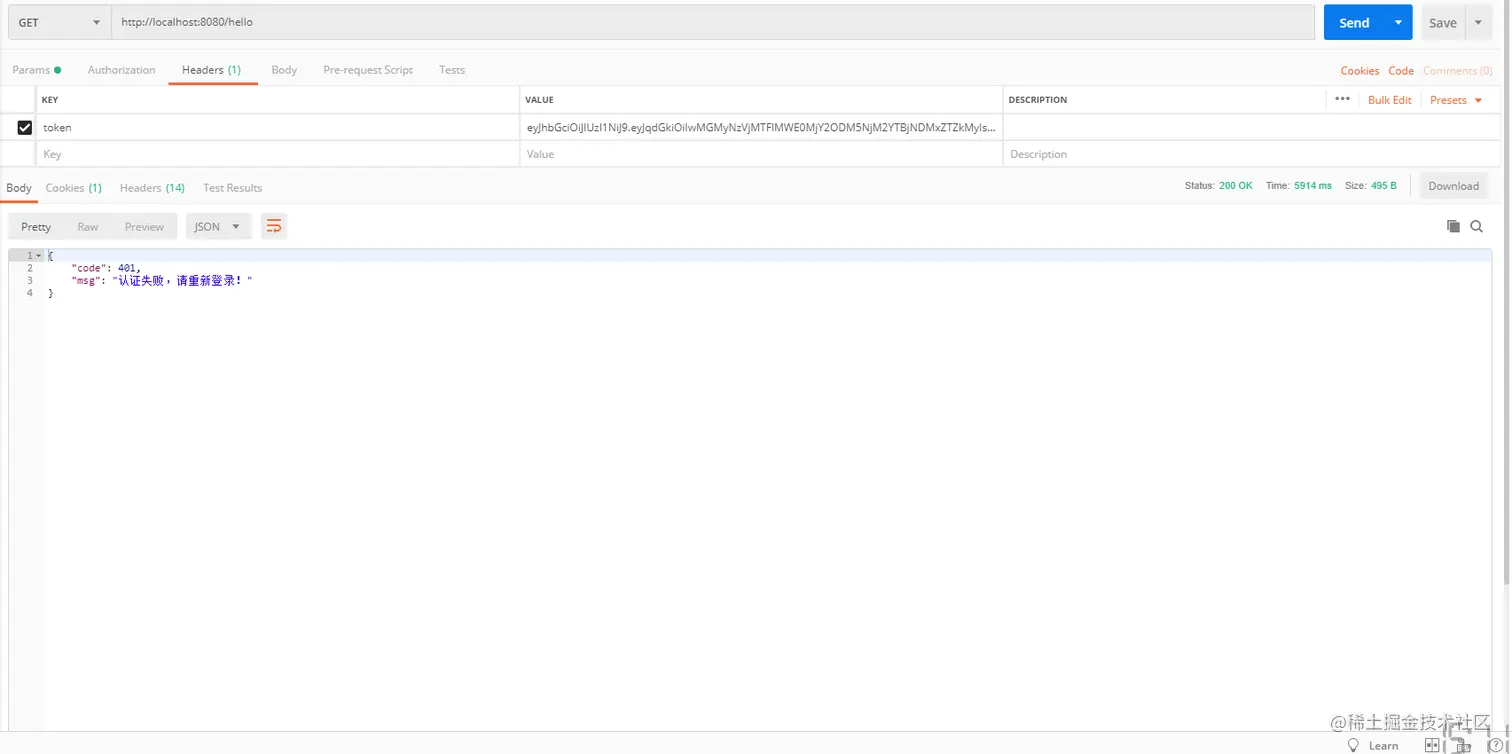The image size is (1512, 754).
Task: Switch response view to Pretty
Action: [36, 226]
